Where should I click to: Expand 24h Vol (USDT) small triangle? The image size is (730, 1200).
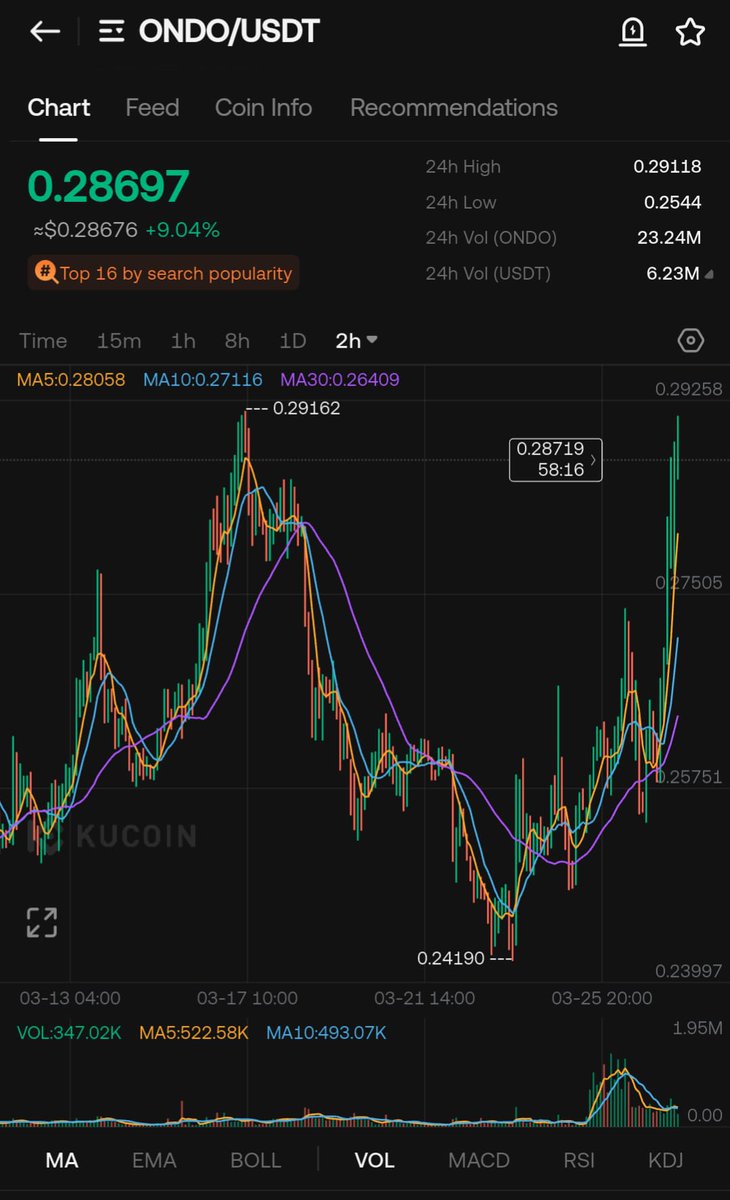(x=709, y=274)
